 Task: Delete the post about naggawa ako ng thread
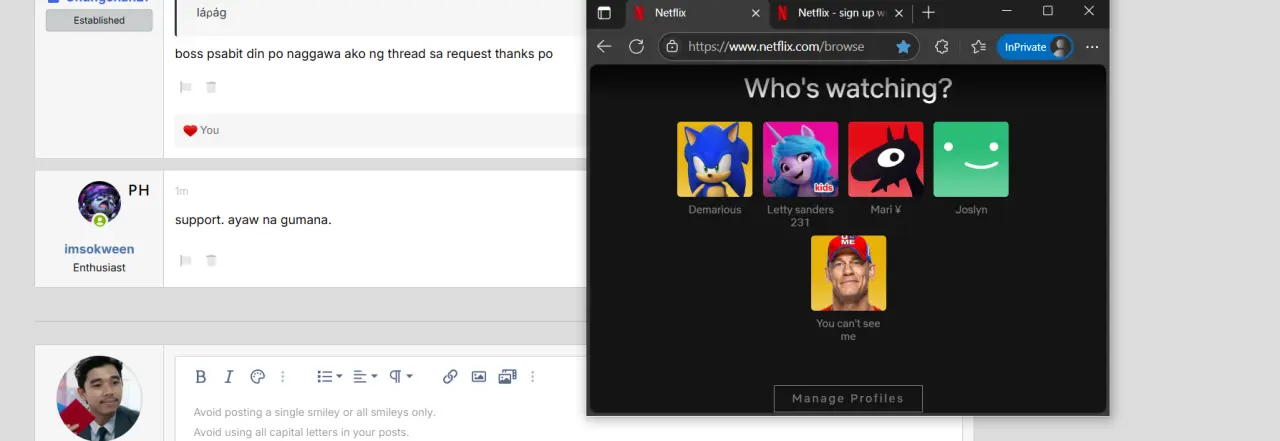[211, 87]
